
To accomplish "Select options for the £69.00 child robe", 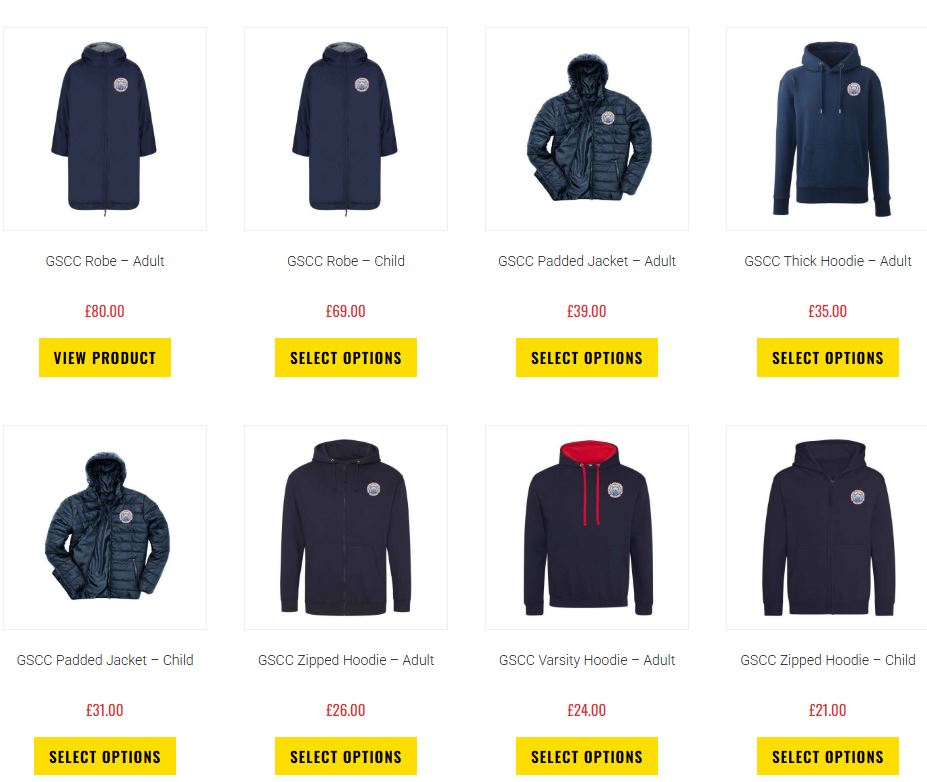I will [x=346, y=358].
